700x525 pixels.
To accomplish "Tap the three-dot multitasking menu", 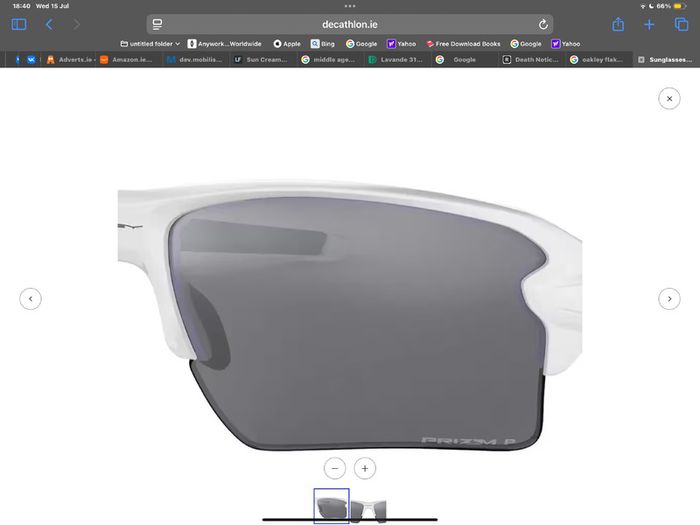I will click(x=350, y=6).
